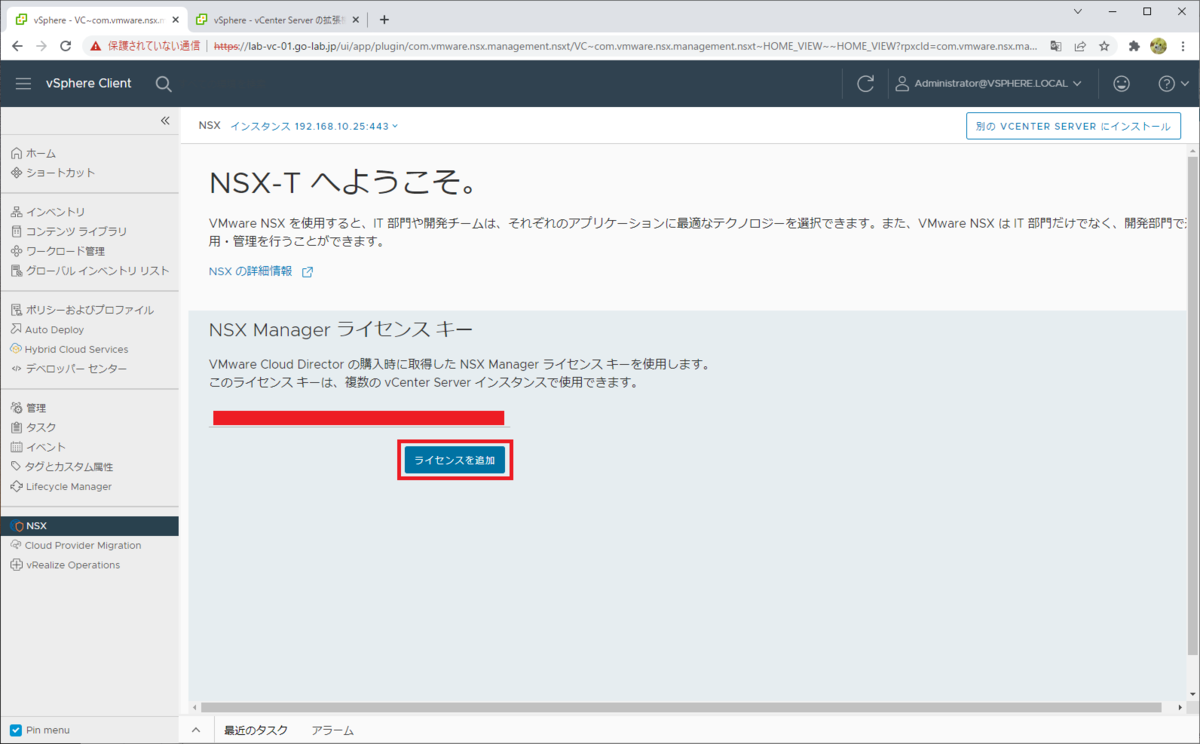The width and height of the screenshot is (1200, 744).
Task: Collapse the sidebar with double chevron
Action: click(x=165, y=121)
